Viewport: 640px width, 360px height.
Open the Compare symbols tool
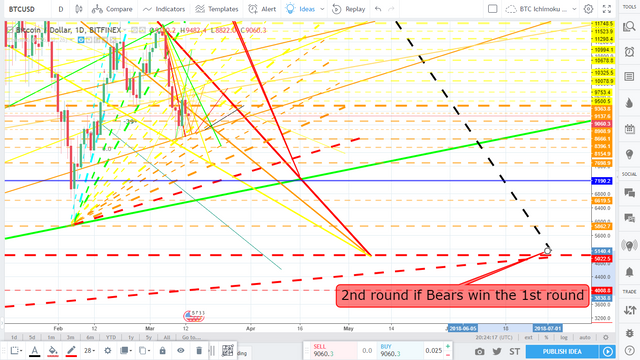pyautogui.click(x=112, y=9)
